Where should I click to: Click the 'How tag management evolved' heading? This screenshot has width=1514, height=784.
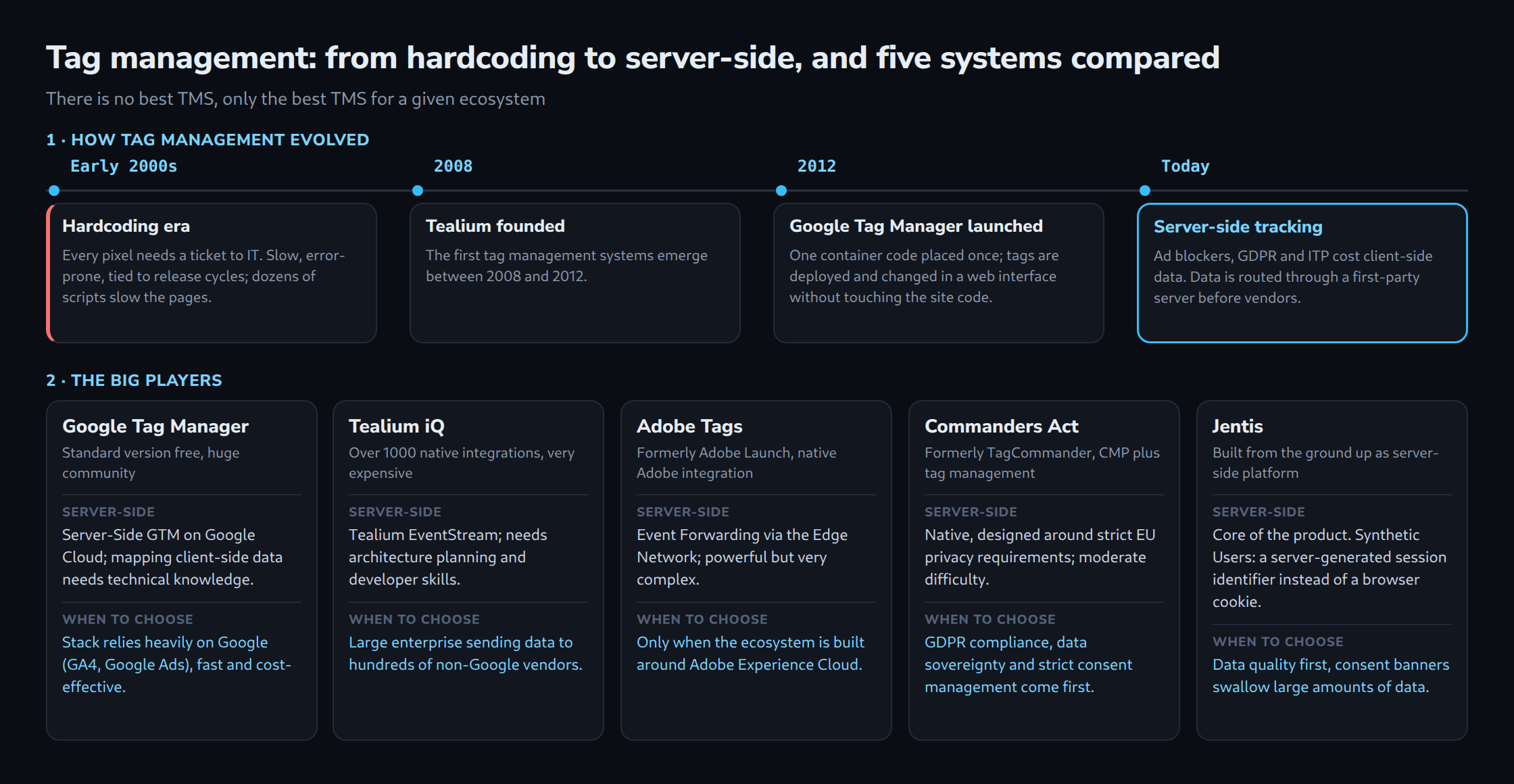[x=207, y=140]
